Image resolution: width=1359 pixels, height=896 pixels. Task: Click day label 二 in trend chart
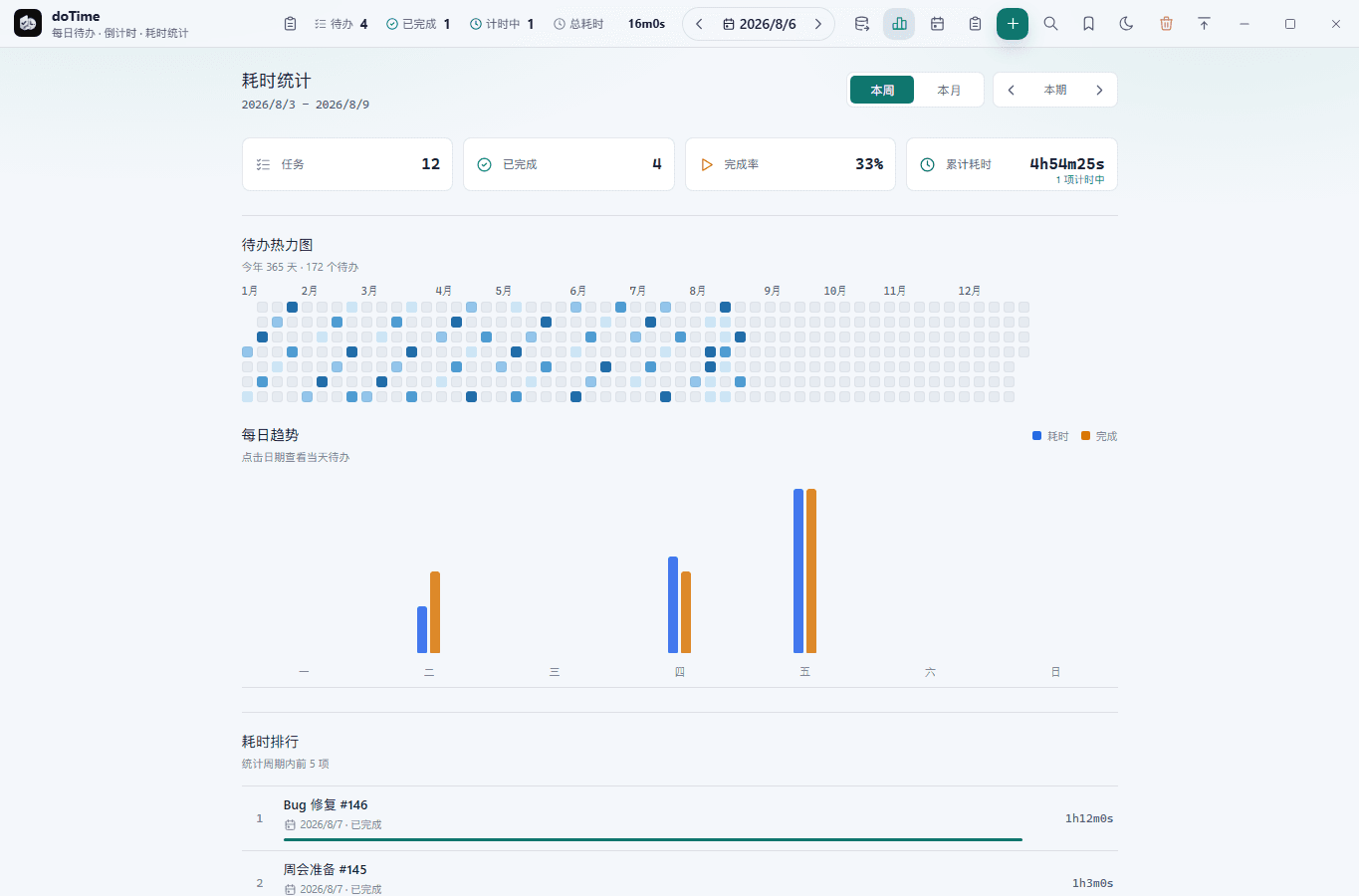tap(429, 672)
